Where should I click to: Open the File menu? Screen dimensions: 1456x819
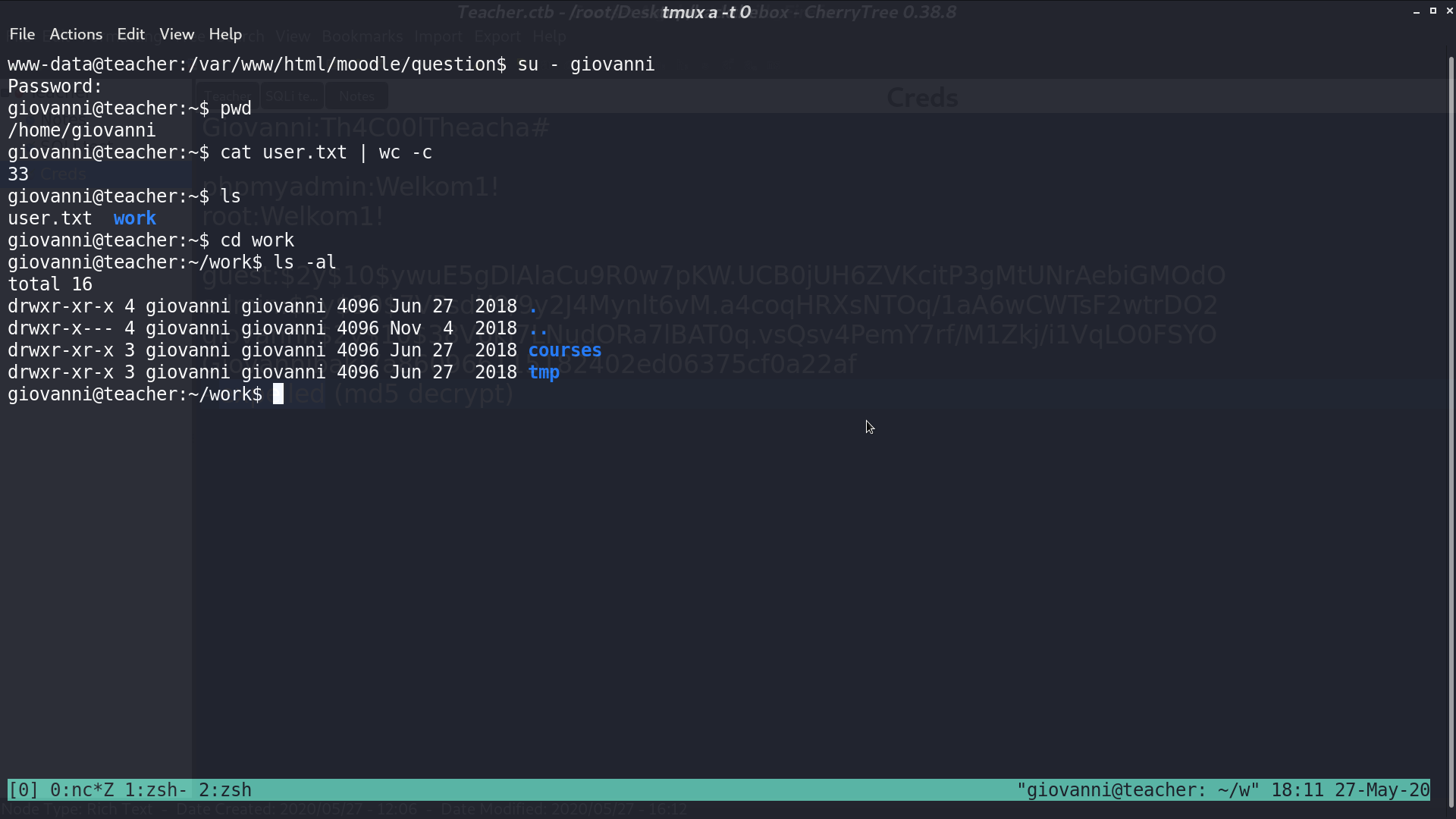pos(22,34)
